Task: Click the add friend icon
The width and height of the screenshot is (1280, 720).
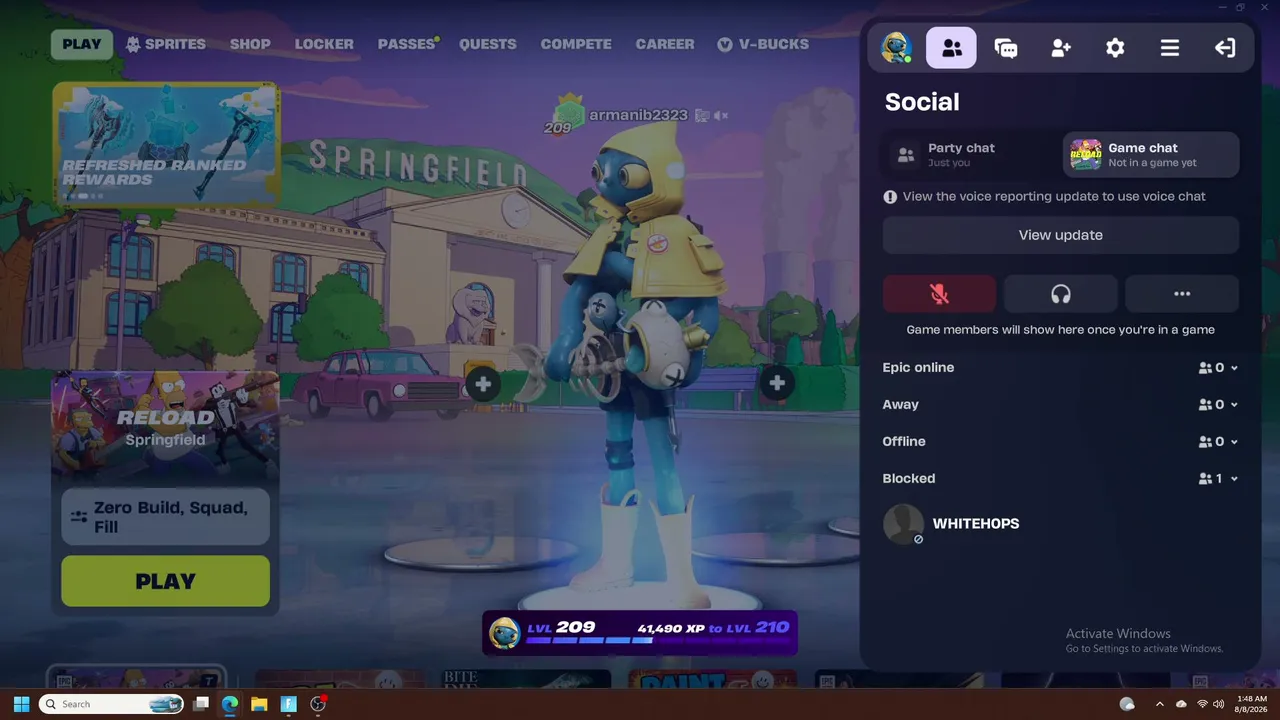Action: point(1061,48)
